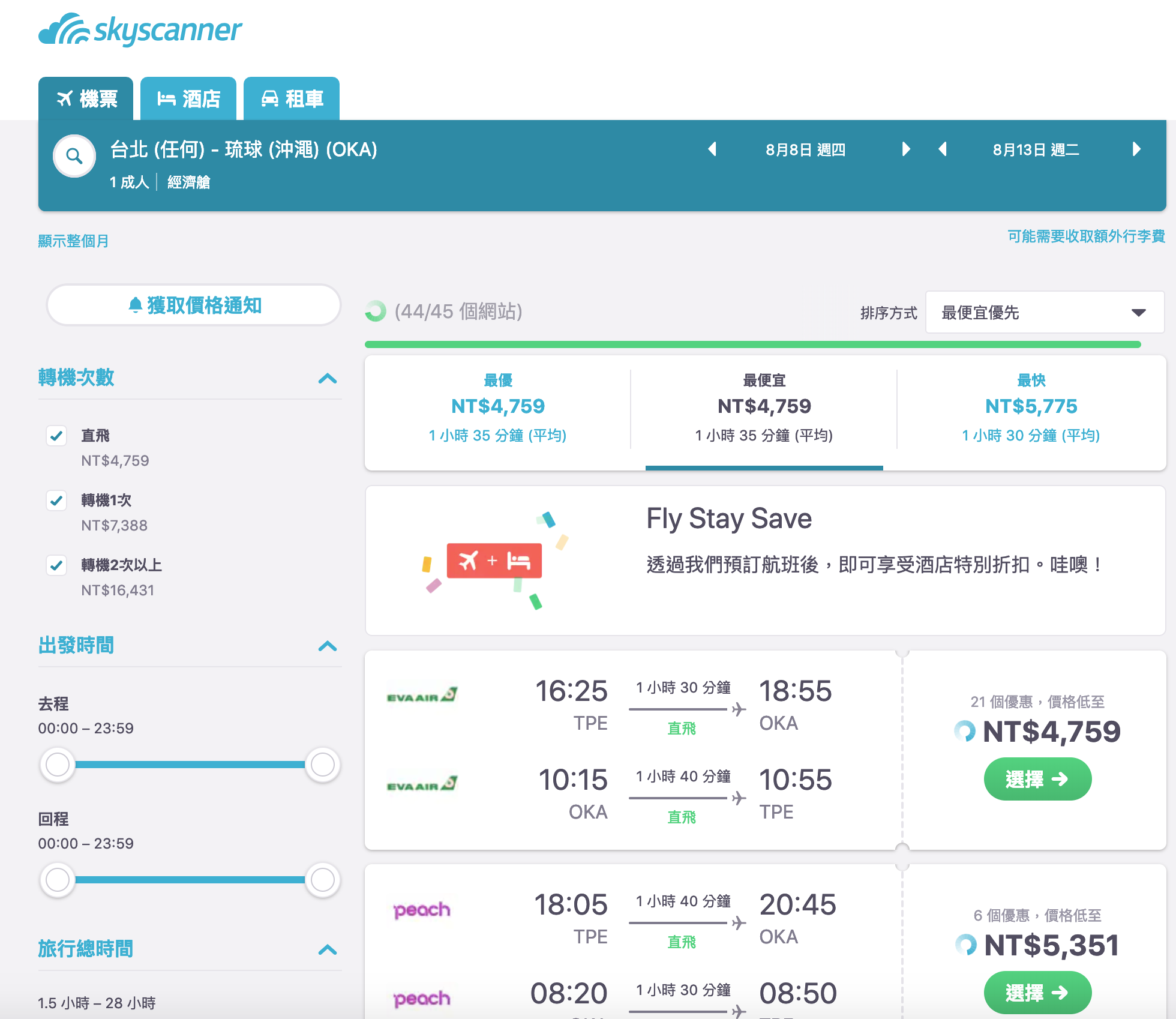
Task: Go to next return date after 8月13日
Action: 1136,149
